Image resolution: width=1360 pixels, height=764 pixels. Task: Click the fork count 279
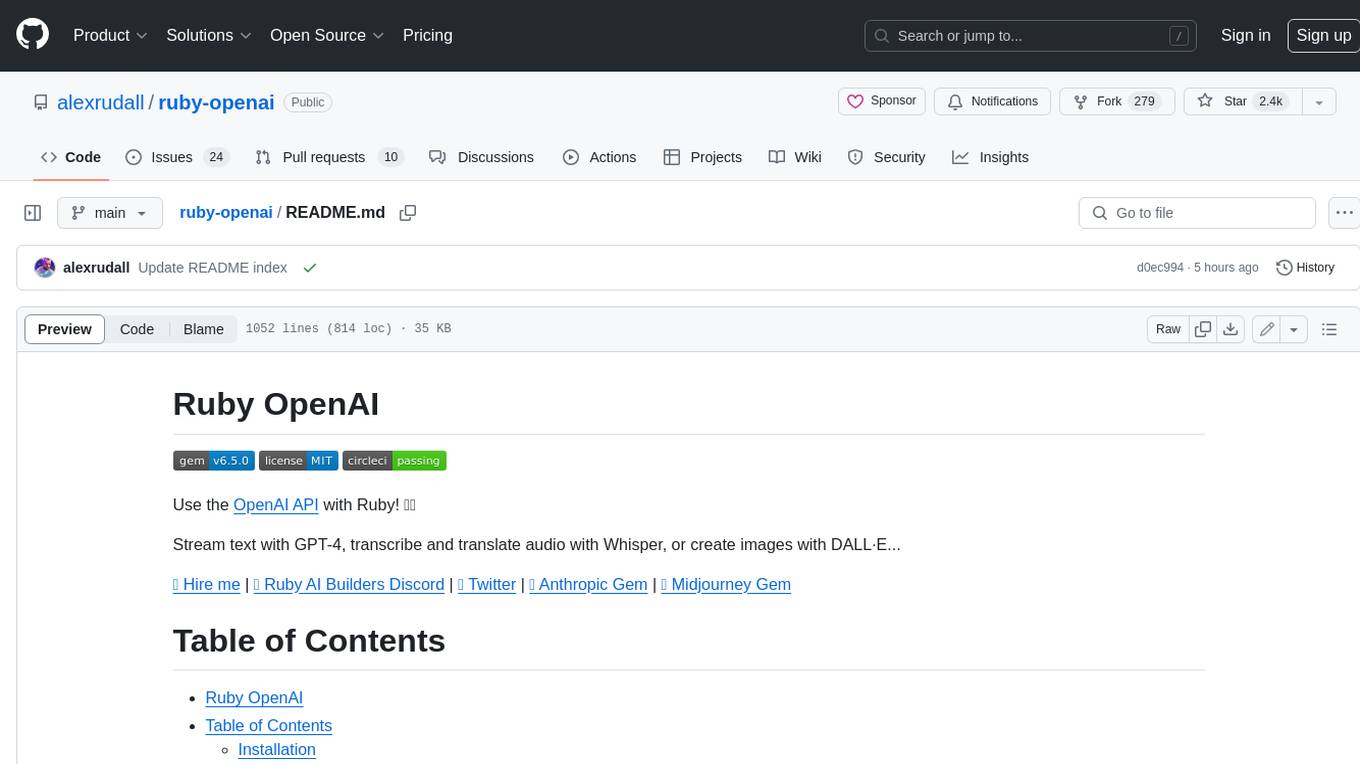[x=1145, y=101]
